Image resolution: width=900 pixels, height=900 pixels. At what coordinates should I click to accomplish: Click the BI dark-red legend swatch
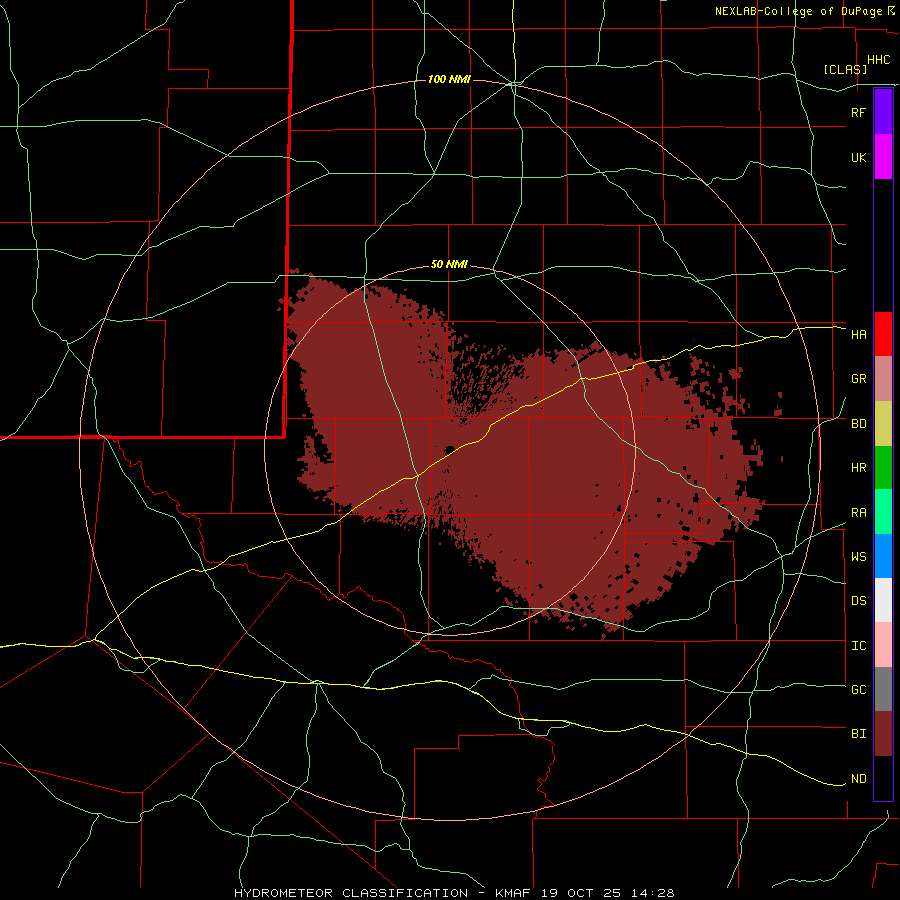point(883,734)
